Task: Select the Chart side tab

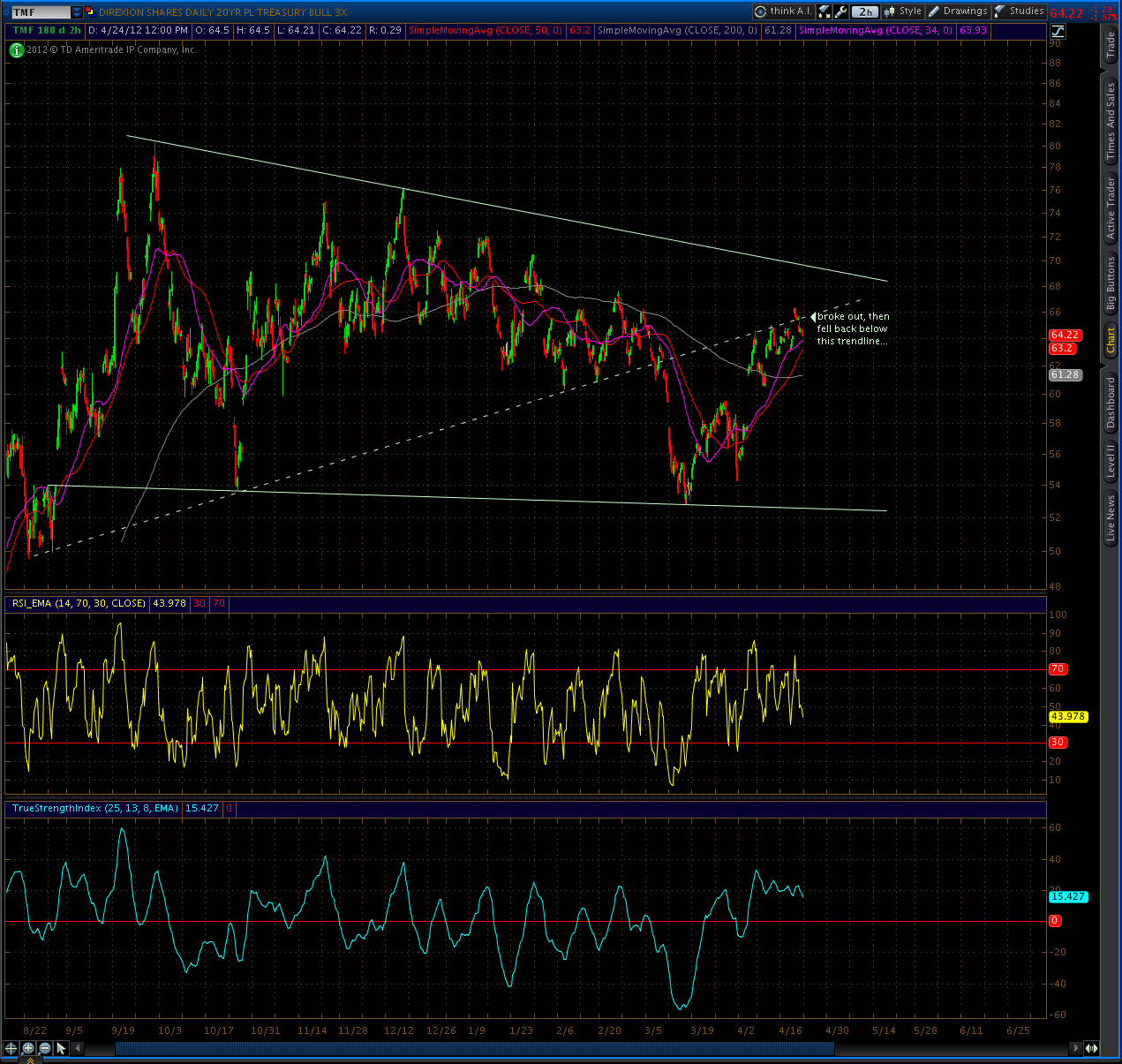Action: pos(1111,339)
